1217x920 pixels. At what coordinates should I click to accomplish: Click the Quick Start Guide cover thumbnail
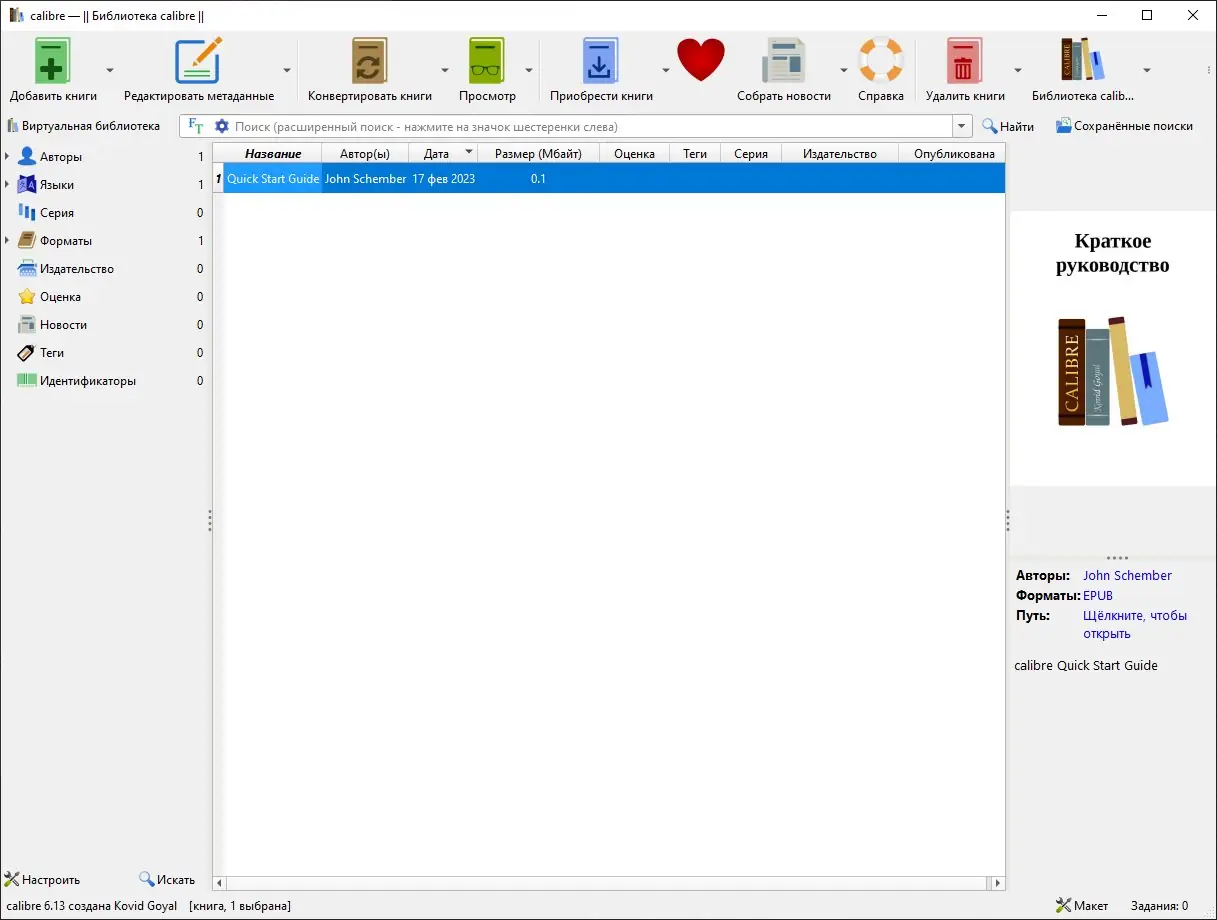click(1113, 348)
